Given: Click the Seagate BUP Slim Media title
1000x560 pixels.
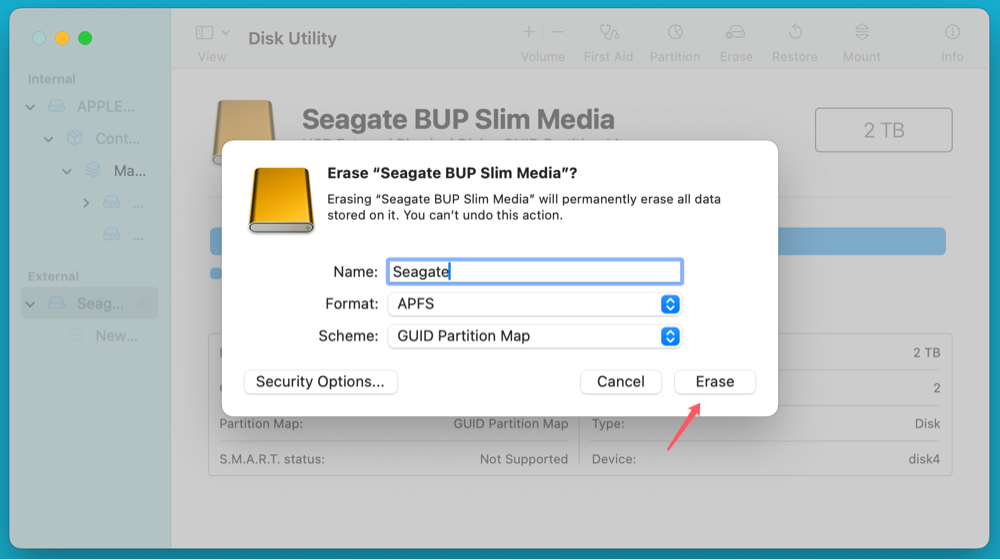Looking at the screenshot, I should 458,119.
